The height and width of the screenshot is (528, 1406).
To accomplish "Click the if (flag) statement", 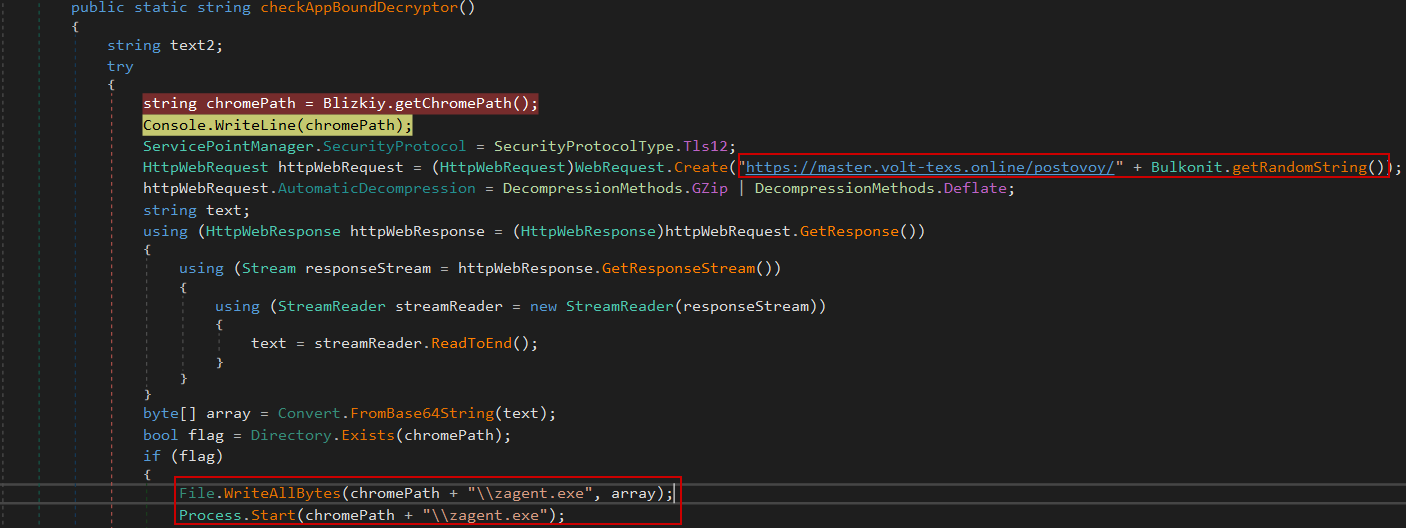I will tap(183, 456).
